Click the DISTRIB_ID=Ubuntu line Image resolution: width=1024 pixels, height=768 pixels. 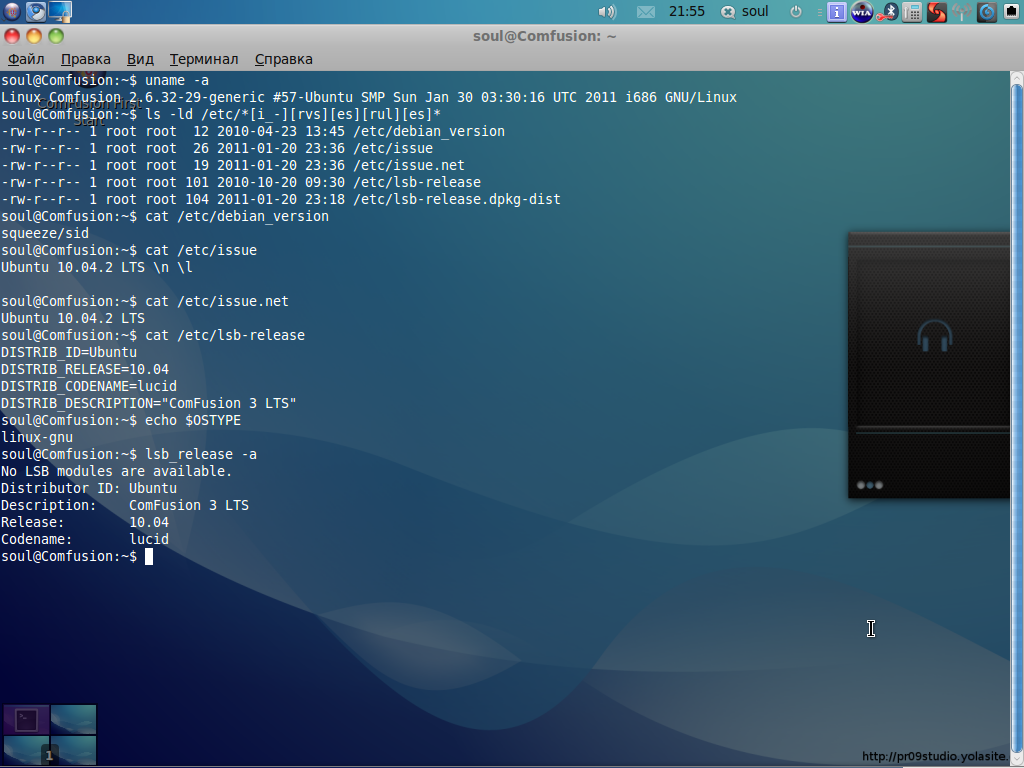click(69, 352)
